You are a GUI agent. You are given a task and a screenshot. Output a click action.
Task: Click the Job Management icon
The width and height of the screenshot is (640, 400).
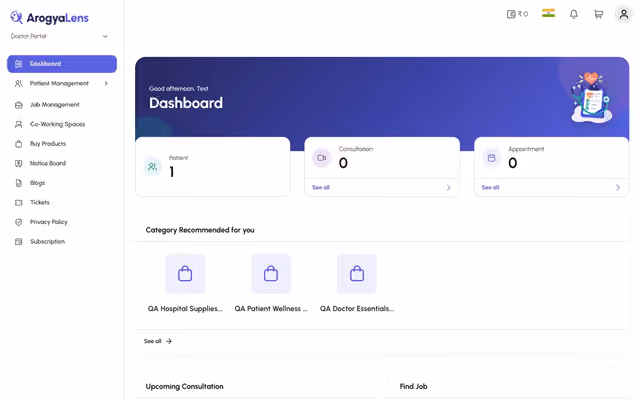18,105
